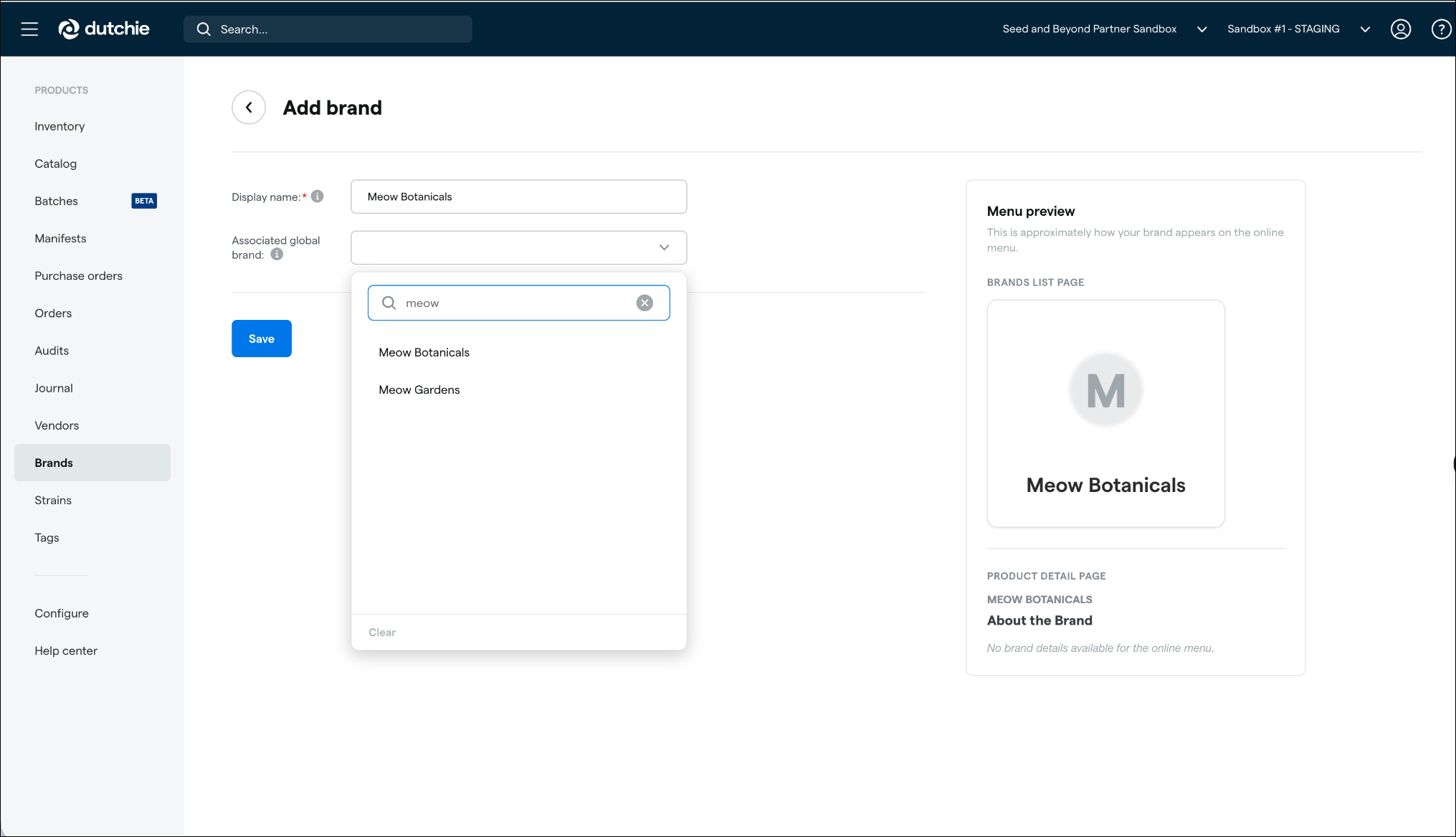Click the search magnifier icon in top bar

204,29
